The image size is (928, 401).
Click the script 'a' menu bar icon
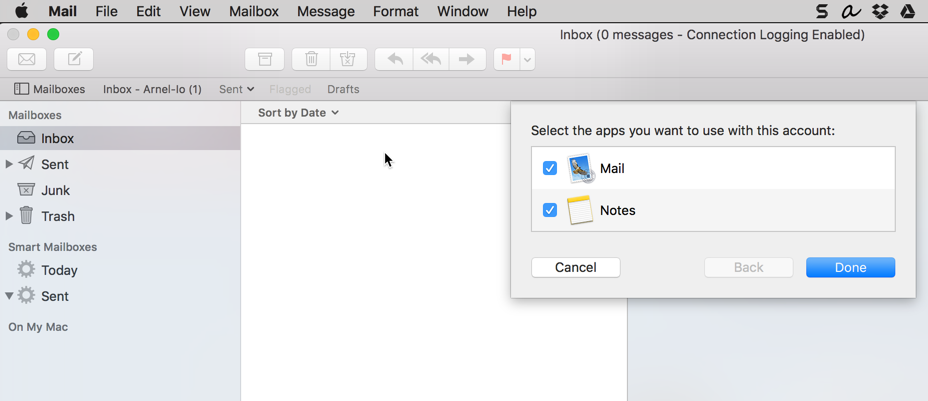click(850, 11)
